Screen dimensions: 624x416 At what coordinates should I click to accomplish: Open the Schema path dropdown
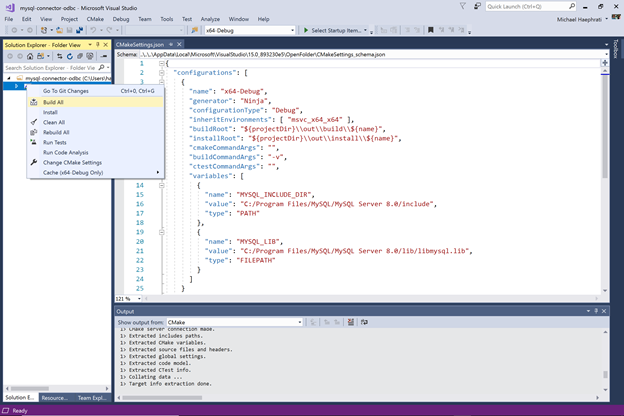click(x=606, y=55)
